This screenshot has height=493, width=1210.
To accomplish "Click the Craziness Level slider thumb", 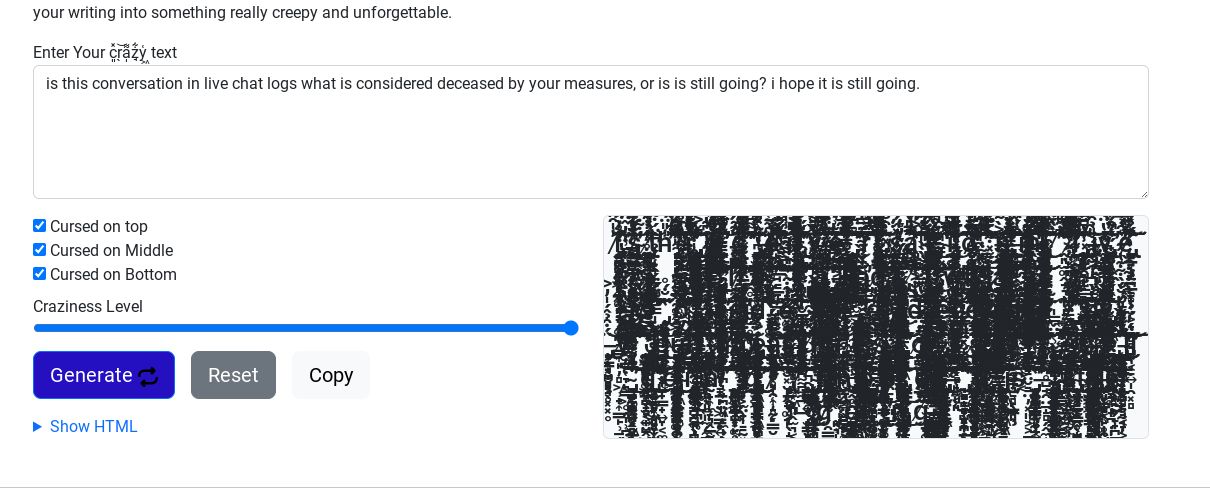I will click(571, 328).
